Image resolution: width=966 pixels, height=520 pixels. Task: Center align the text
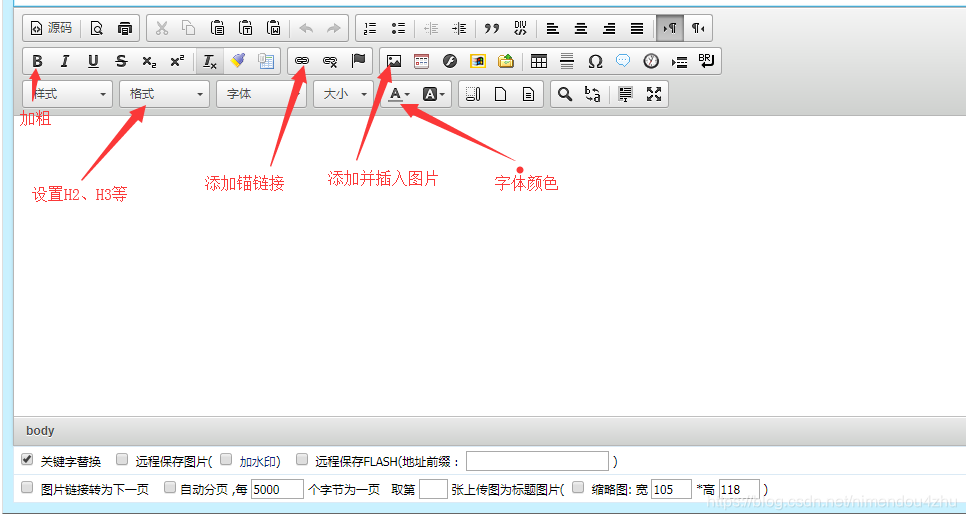(581, 28)
